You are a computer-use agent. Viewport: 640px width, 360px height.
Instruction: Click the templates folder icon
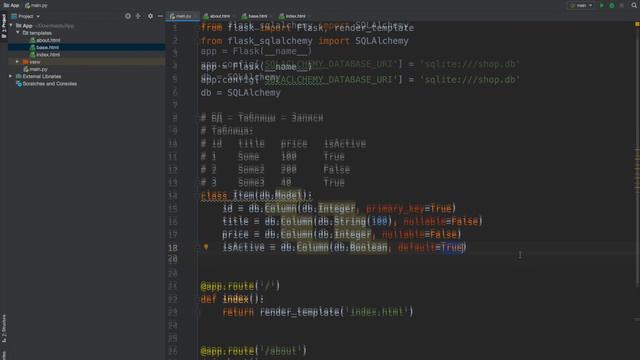click(x=25, y=33)
